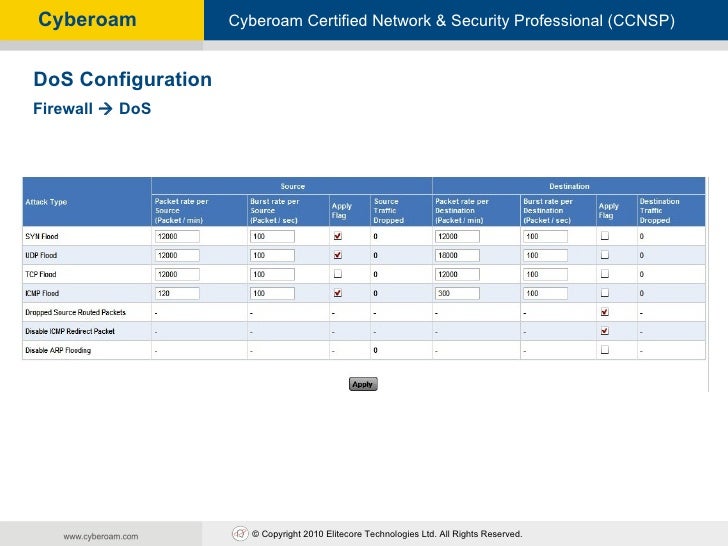Click the UDP Flood row label
The width and height of the screenshot is (728, 546).
[41, 255]
